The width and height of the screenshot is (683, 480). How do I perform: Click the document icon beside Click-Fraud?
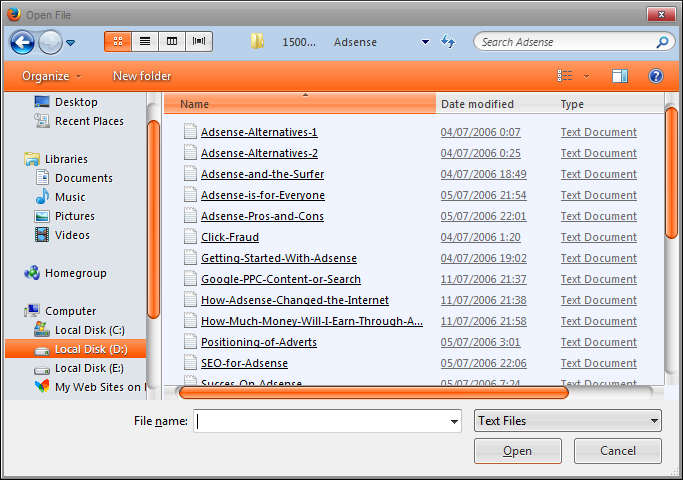(190, 237)
